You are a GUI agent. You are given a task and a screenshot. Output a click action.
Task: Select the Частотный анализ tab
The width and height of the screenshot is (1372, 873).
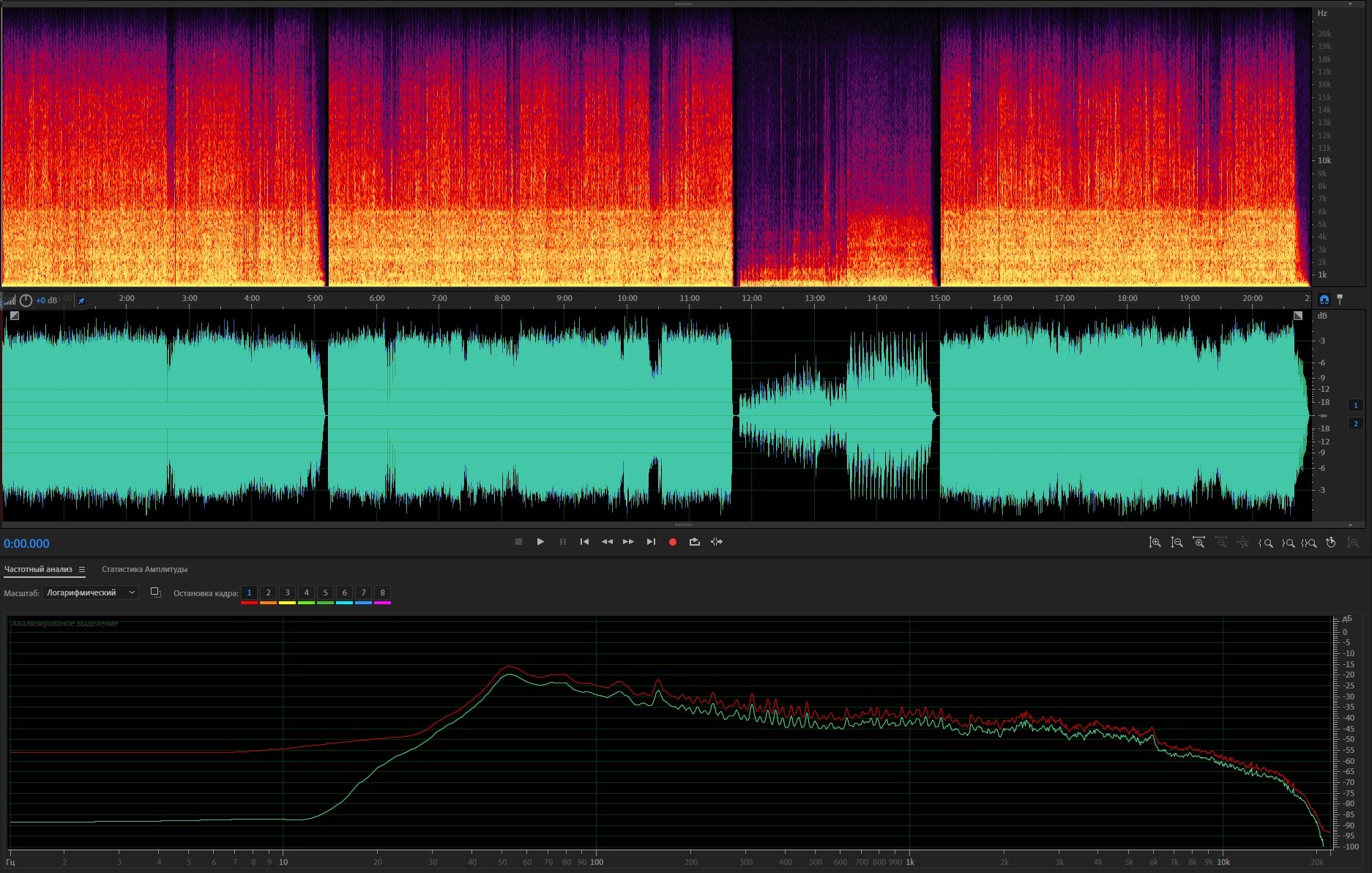(x=38, y=569)
